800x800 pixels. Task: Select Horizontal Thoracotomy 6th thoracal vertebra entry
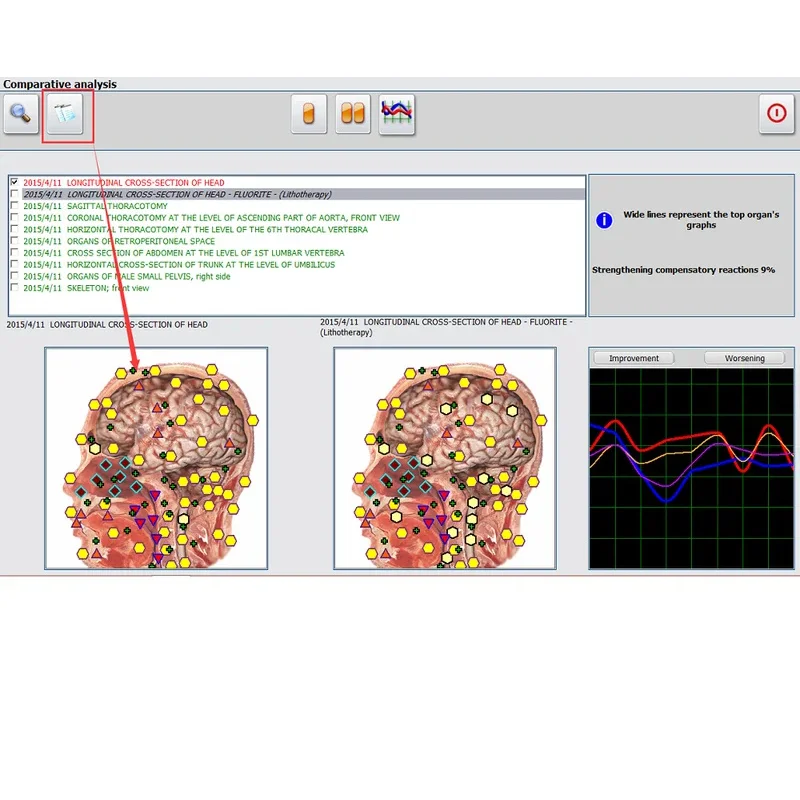[195, 229]
